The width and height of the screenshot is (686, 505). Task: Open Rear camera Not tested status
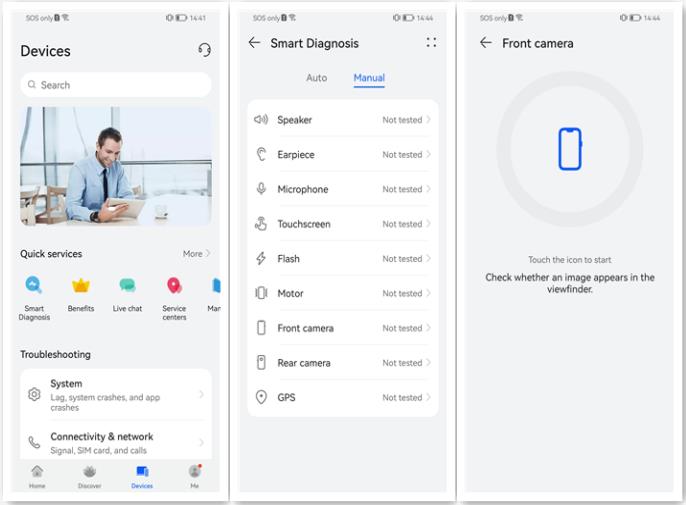click(406, 362)
